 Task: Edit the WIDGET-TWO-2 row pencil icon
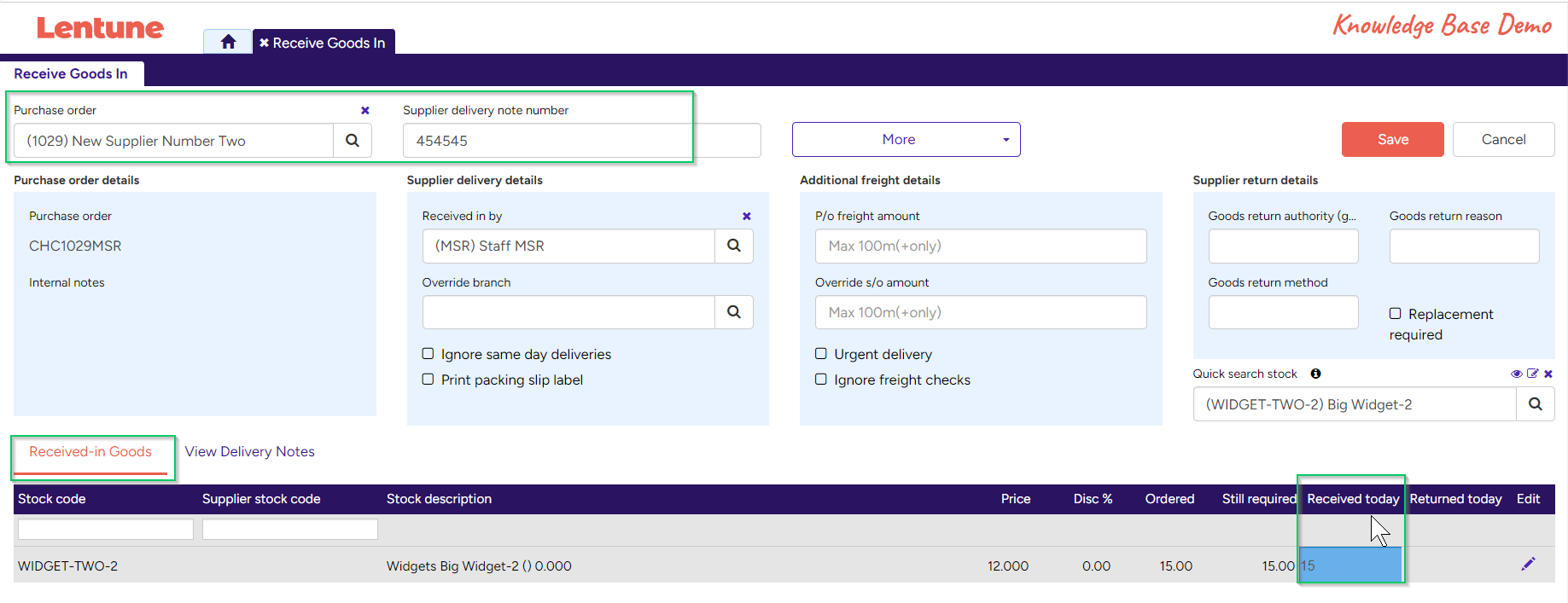(1528, 564)
